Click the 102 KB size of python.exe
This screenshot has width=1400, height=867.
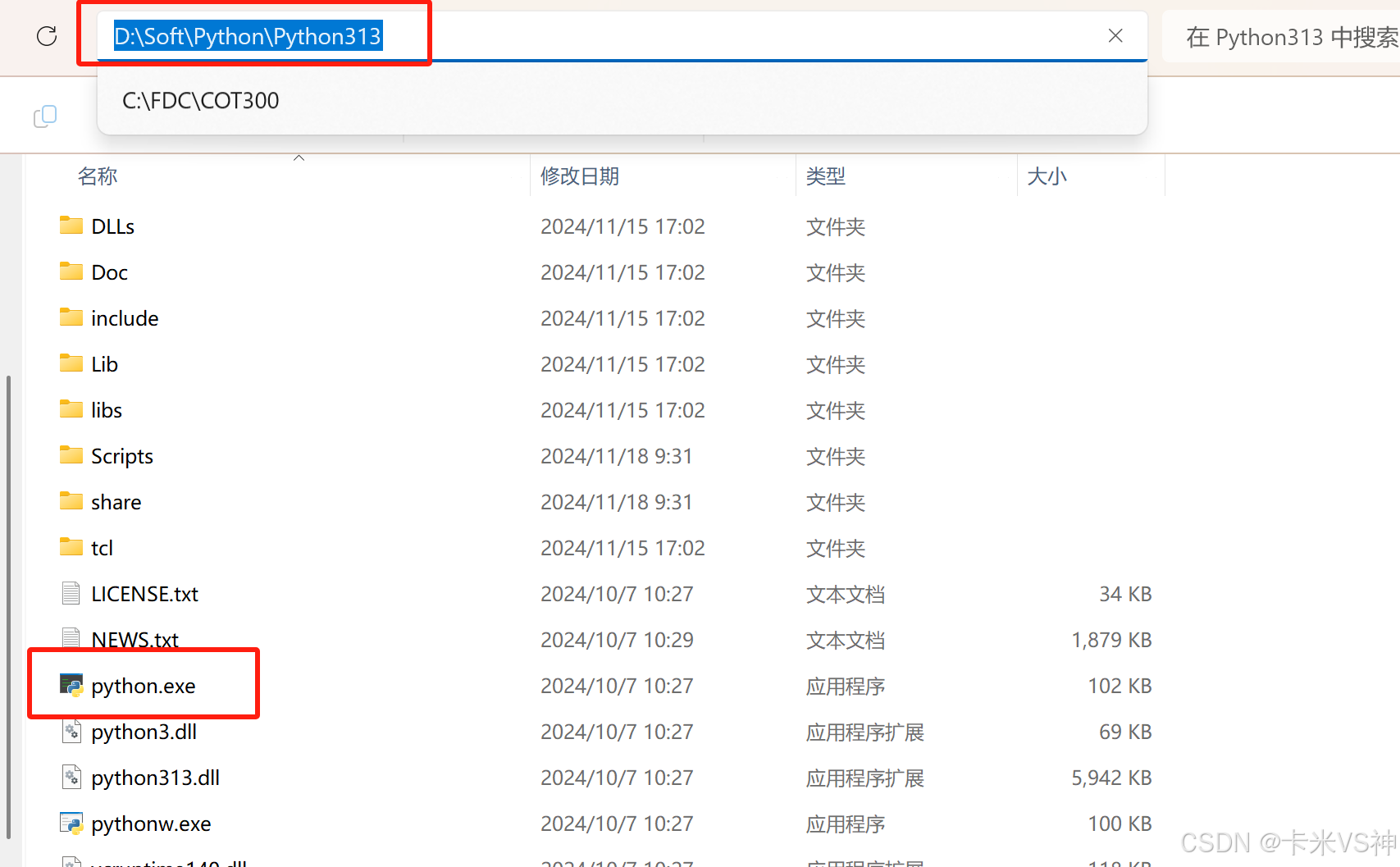pyautogui.click(x=1120, y=686)
